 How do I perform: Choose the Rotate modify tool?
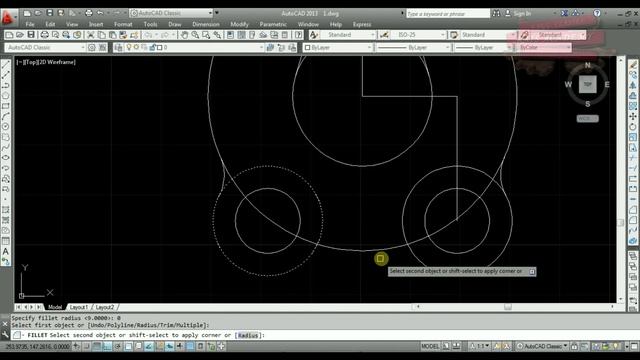click(633, 127)
